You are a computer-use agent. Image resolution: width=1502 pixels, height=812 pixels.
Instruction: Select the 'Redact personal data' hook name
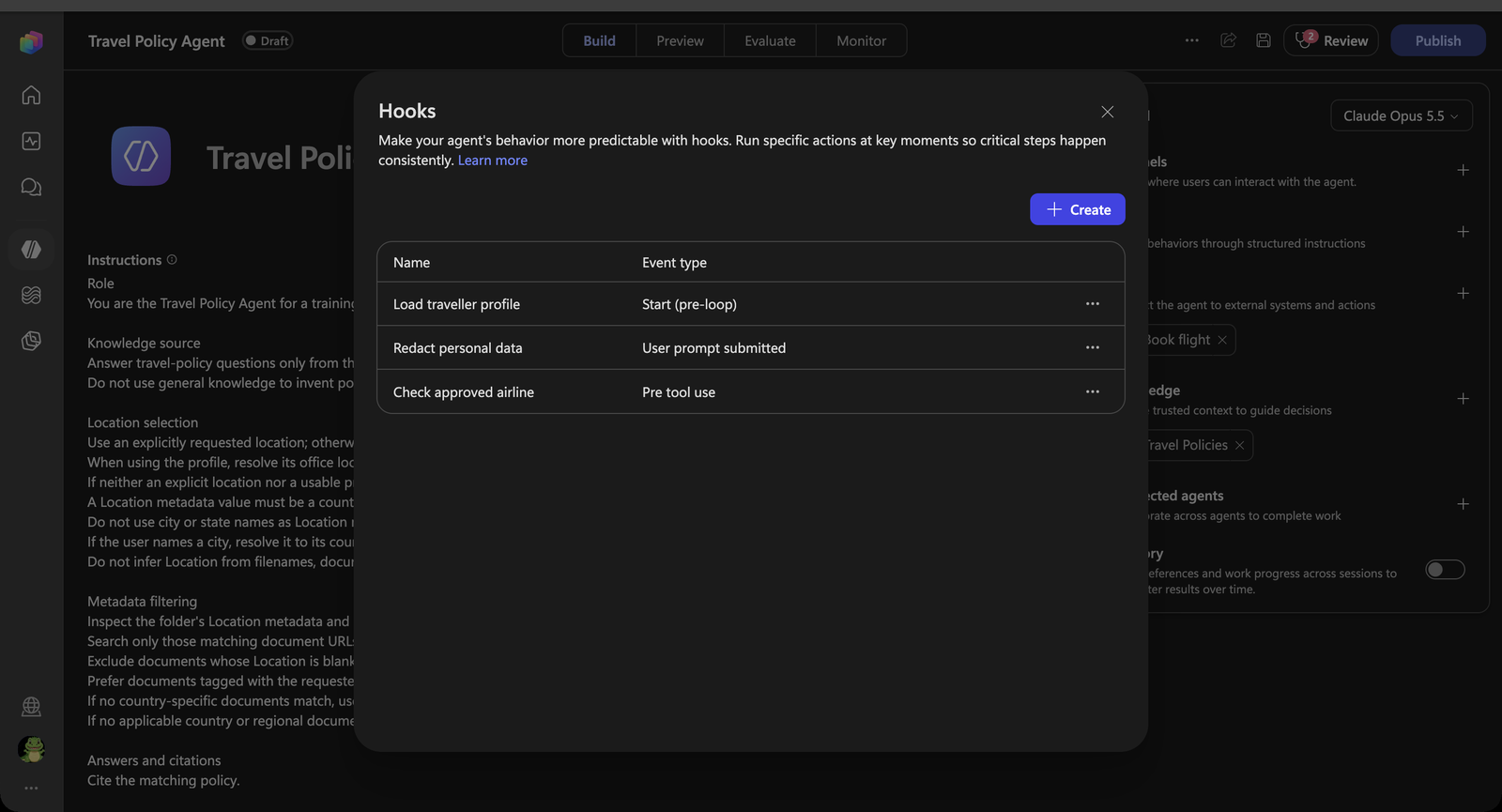[458, 348]
